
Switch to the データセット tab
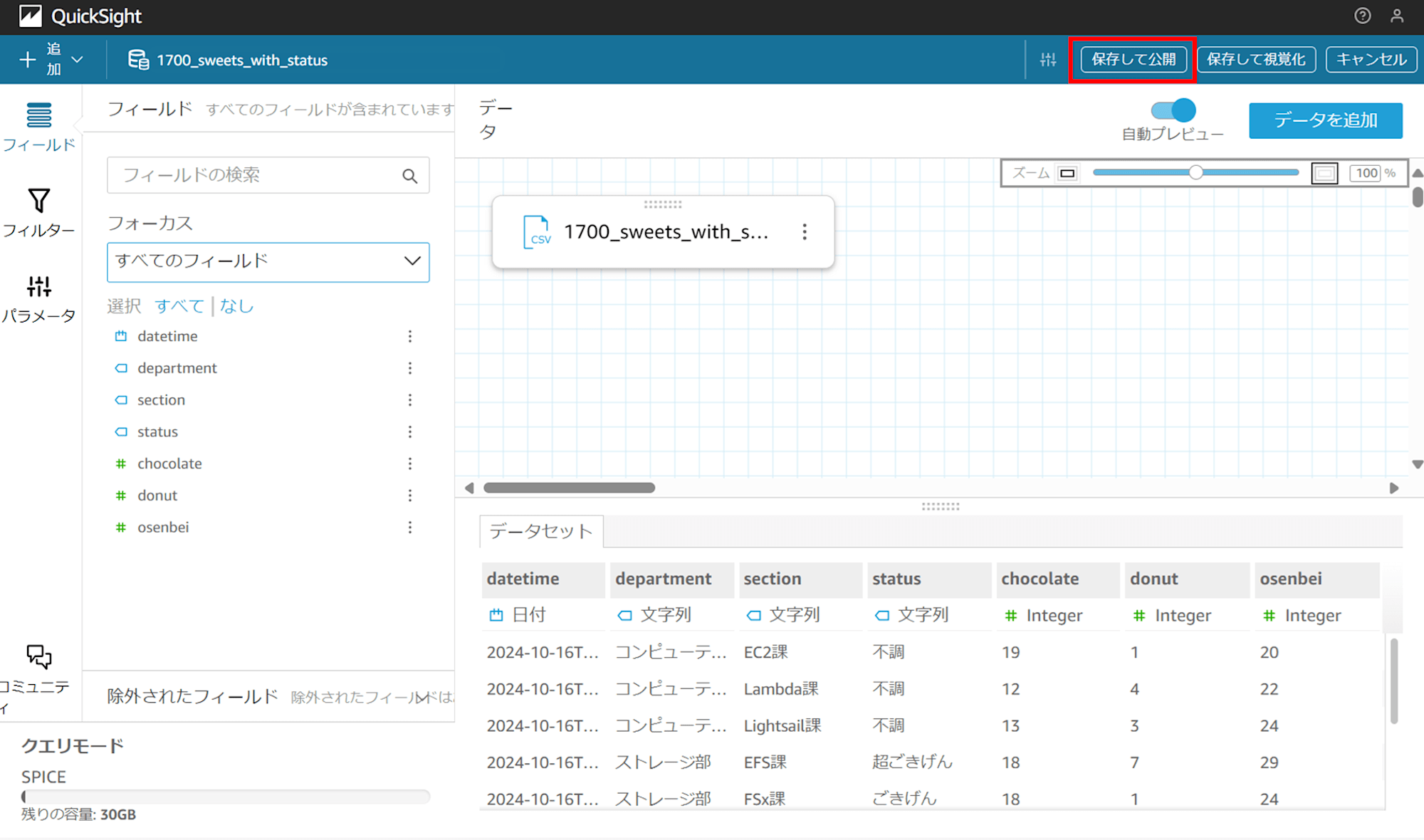tap(541, 531)
